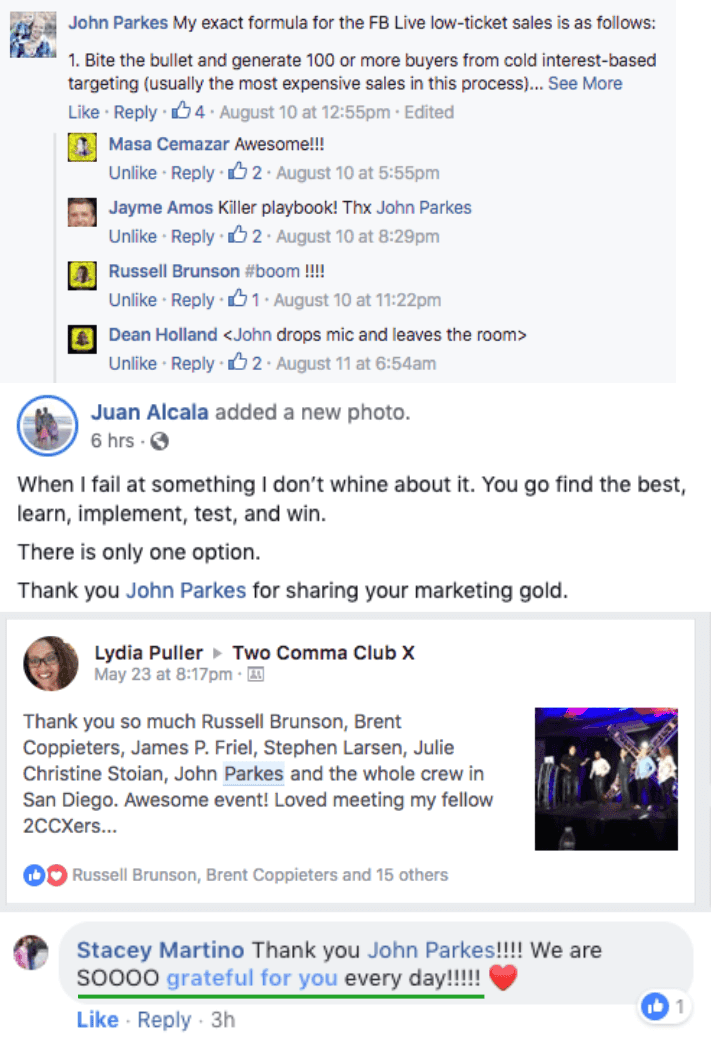Click the heart reaction icon under Lydia's post
Screen dimensions: 728x1044
pos(57,875)
